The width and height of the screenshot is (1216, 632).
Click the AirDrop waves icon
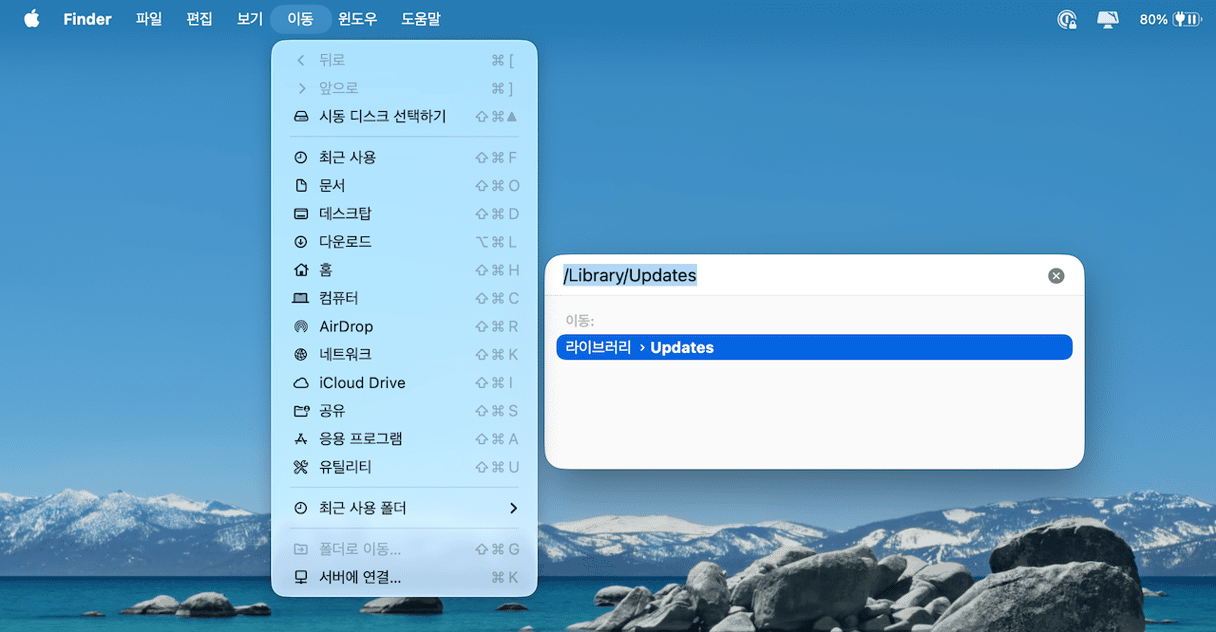pyautogui.click(x=301, y=326)
